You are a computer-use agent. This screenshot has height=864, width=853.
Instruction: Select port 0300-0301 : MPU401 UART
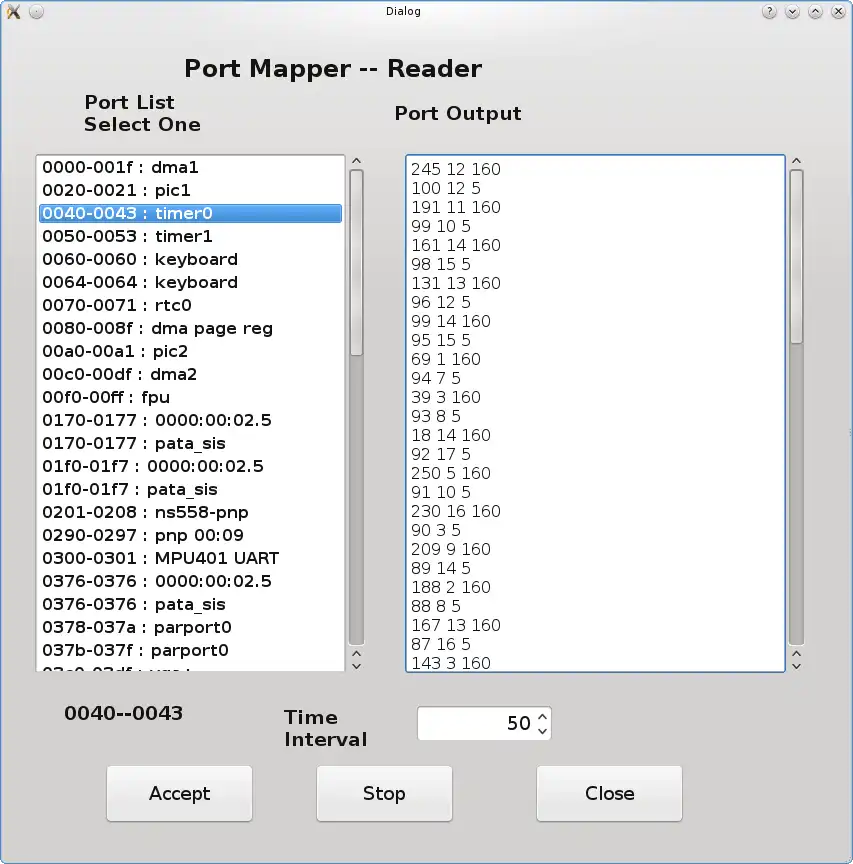pos(190,558)
